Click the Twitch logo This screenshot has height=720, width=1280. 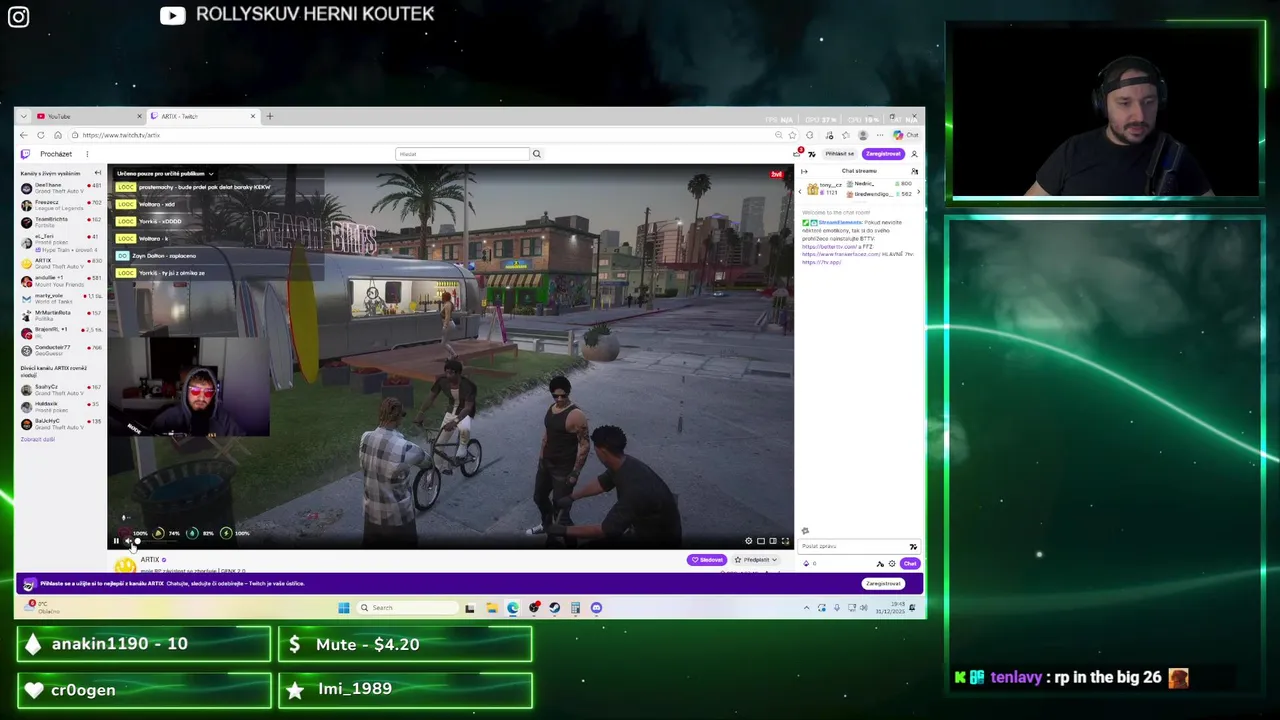pyautogui.click(x=26, y=154)
